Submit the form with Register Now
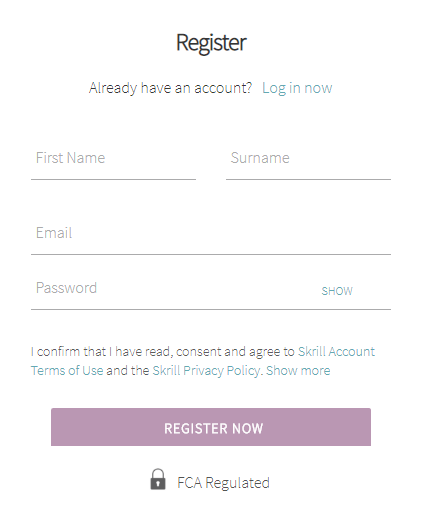 pos(211,427)
